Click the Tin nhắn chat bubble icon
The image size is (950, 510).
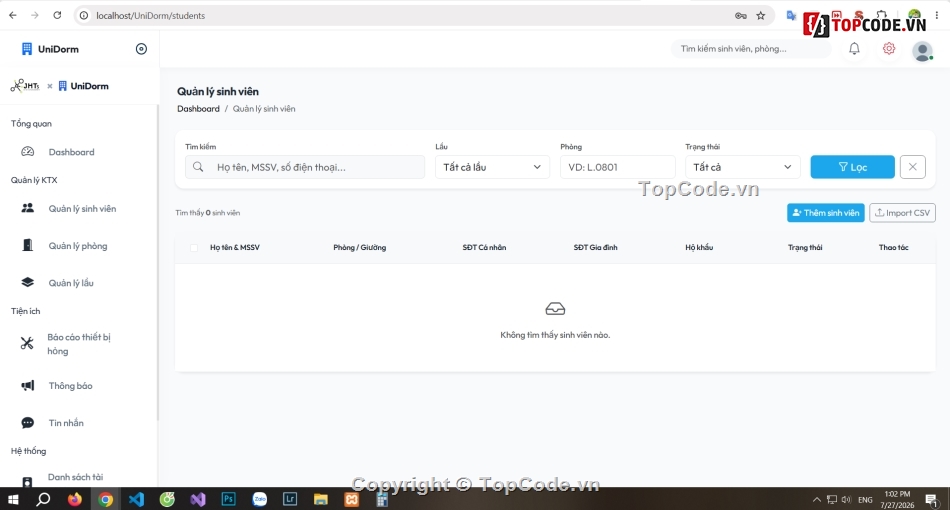pyautogui.click(x=27, y=423)
